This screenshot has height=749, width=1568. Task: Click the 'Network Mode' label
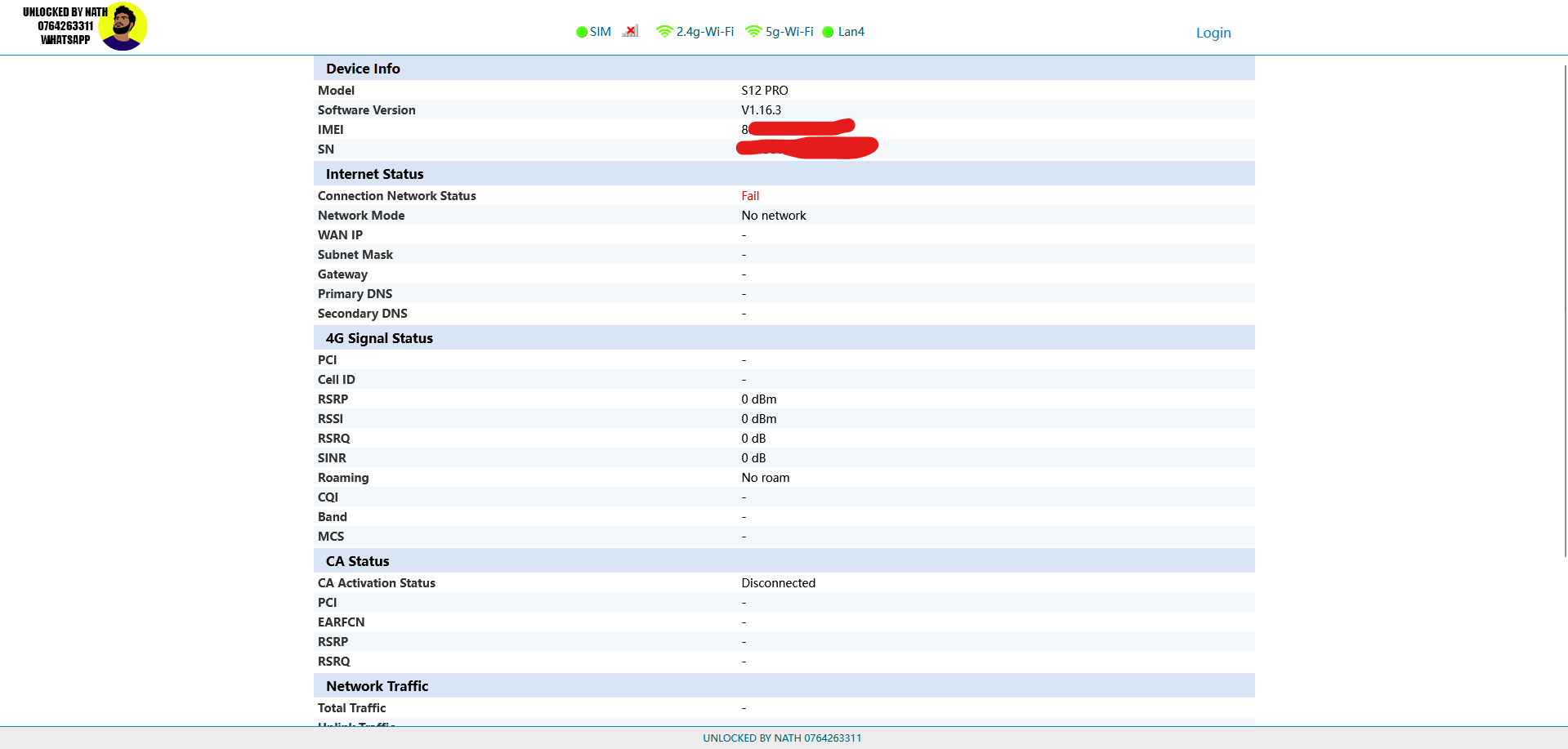[x=361, y=216]
